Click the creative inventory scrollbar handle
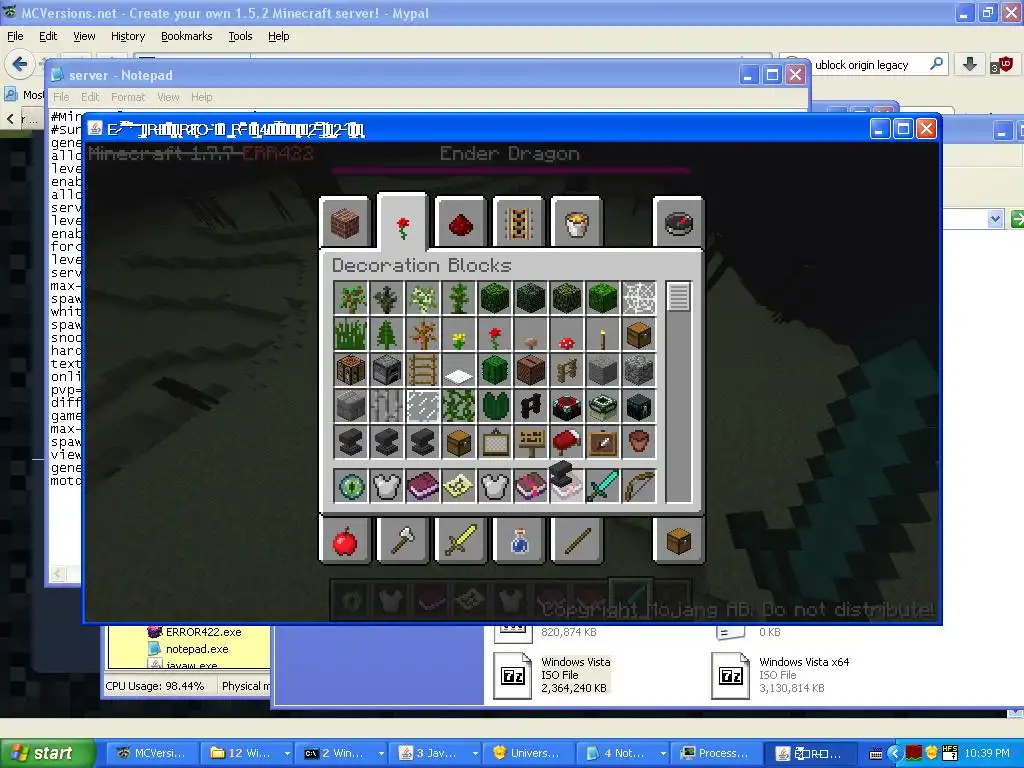This screenshot has height=768, width=1024. [x=679, y=297]
